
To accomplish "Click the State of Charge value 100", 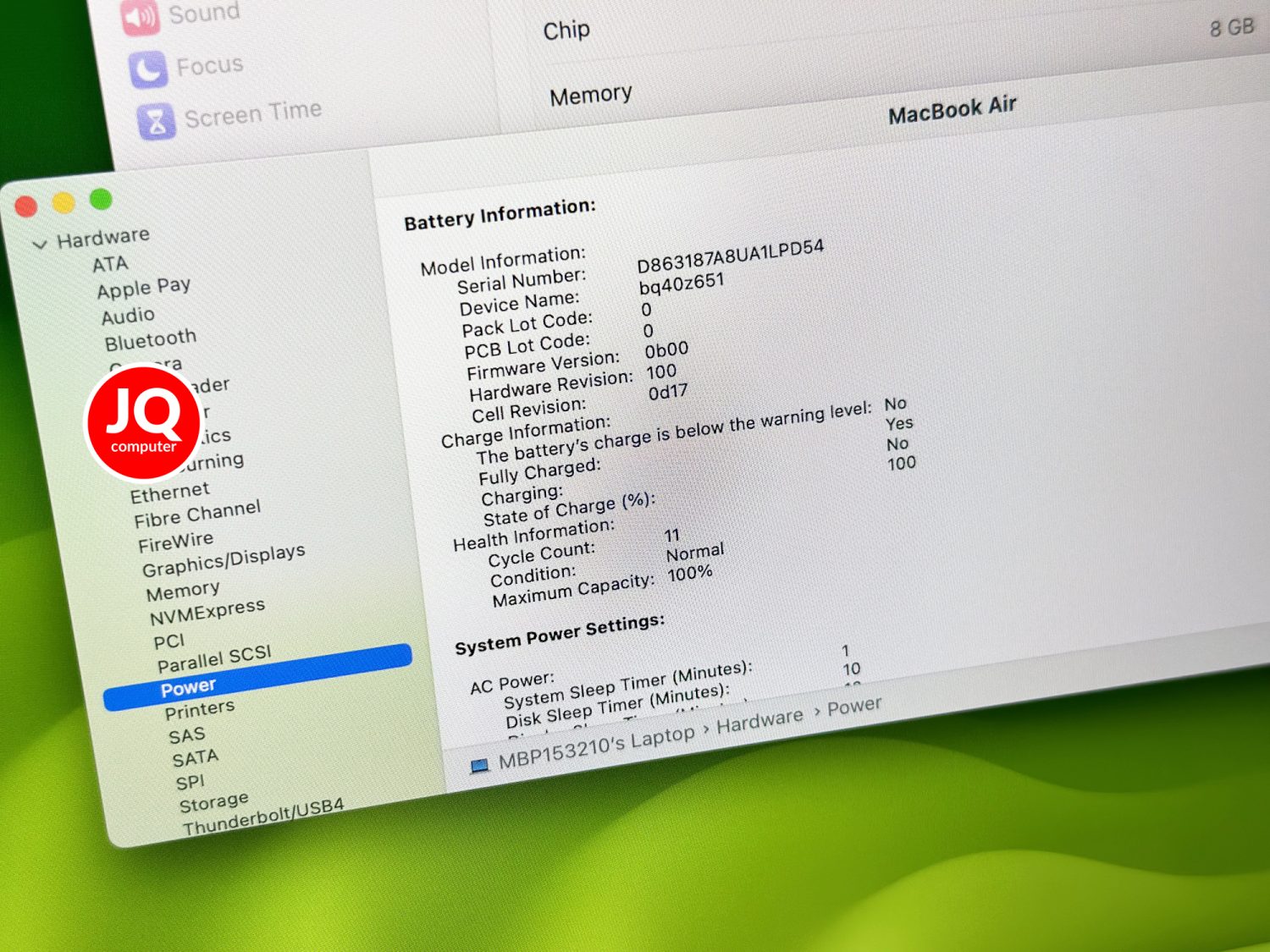I will pos(901,463).
